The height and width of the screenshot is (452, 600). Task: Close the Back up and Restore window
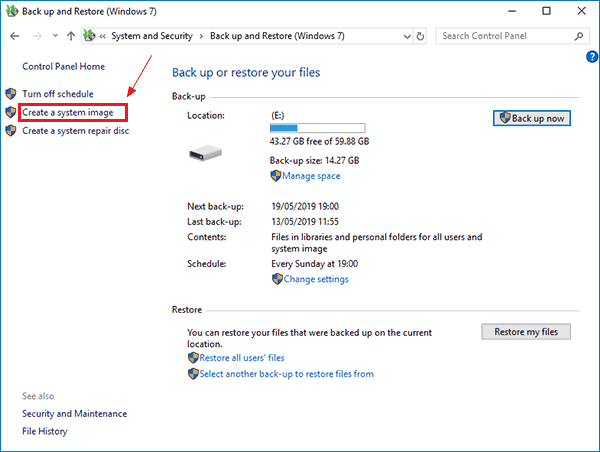tap(582, 11)
